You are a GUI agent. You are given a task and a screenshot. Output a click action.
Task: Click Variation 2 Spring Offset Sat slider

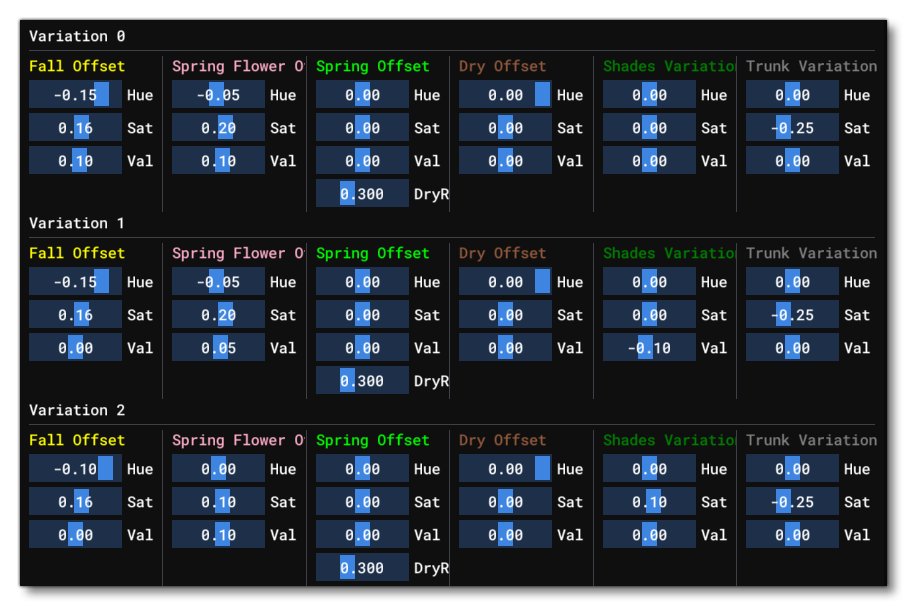coord(362,501)
